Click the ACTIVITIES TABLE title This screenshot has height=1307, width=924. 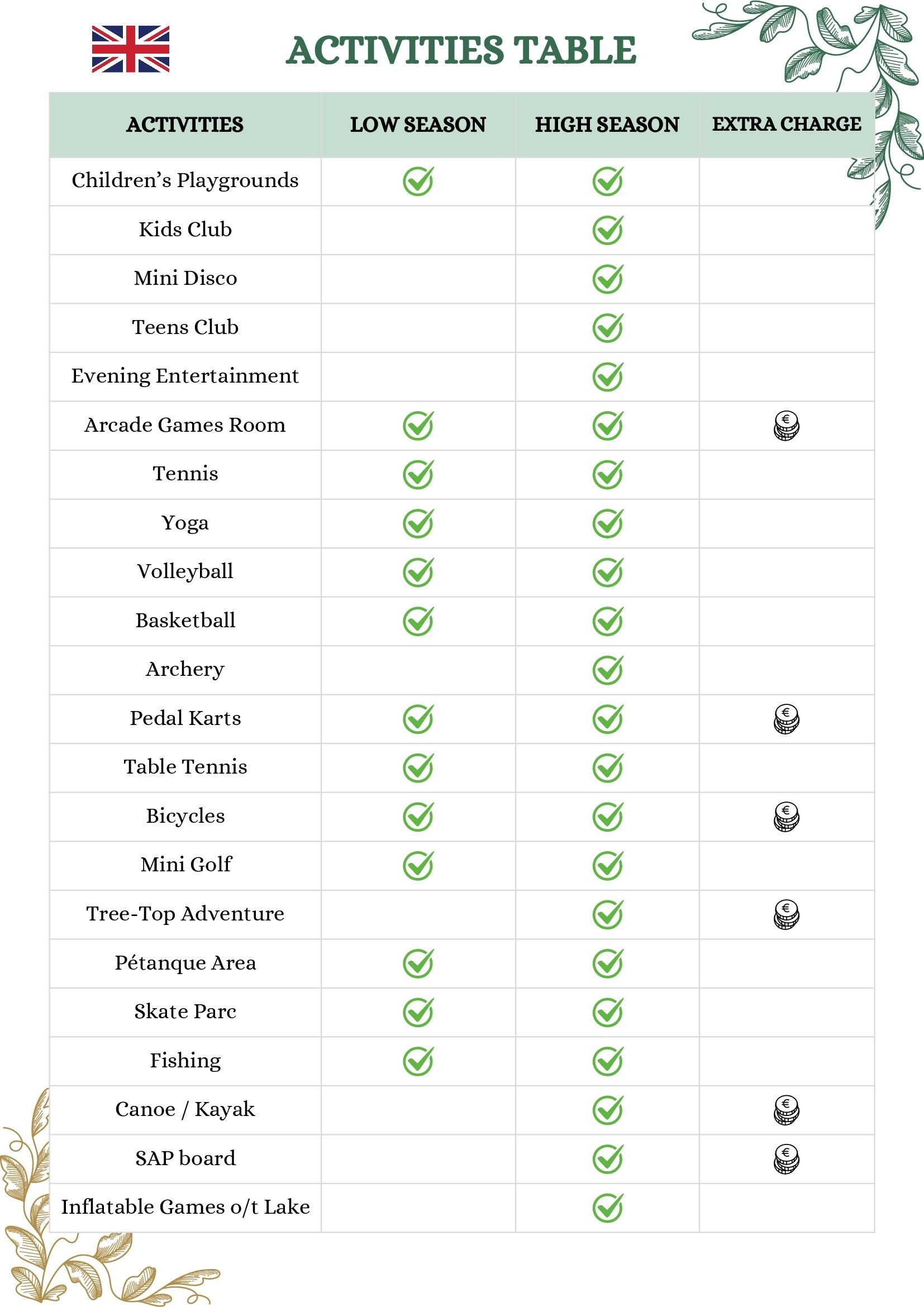(x=461, y=50)
